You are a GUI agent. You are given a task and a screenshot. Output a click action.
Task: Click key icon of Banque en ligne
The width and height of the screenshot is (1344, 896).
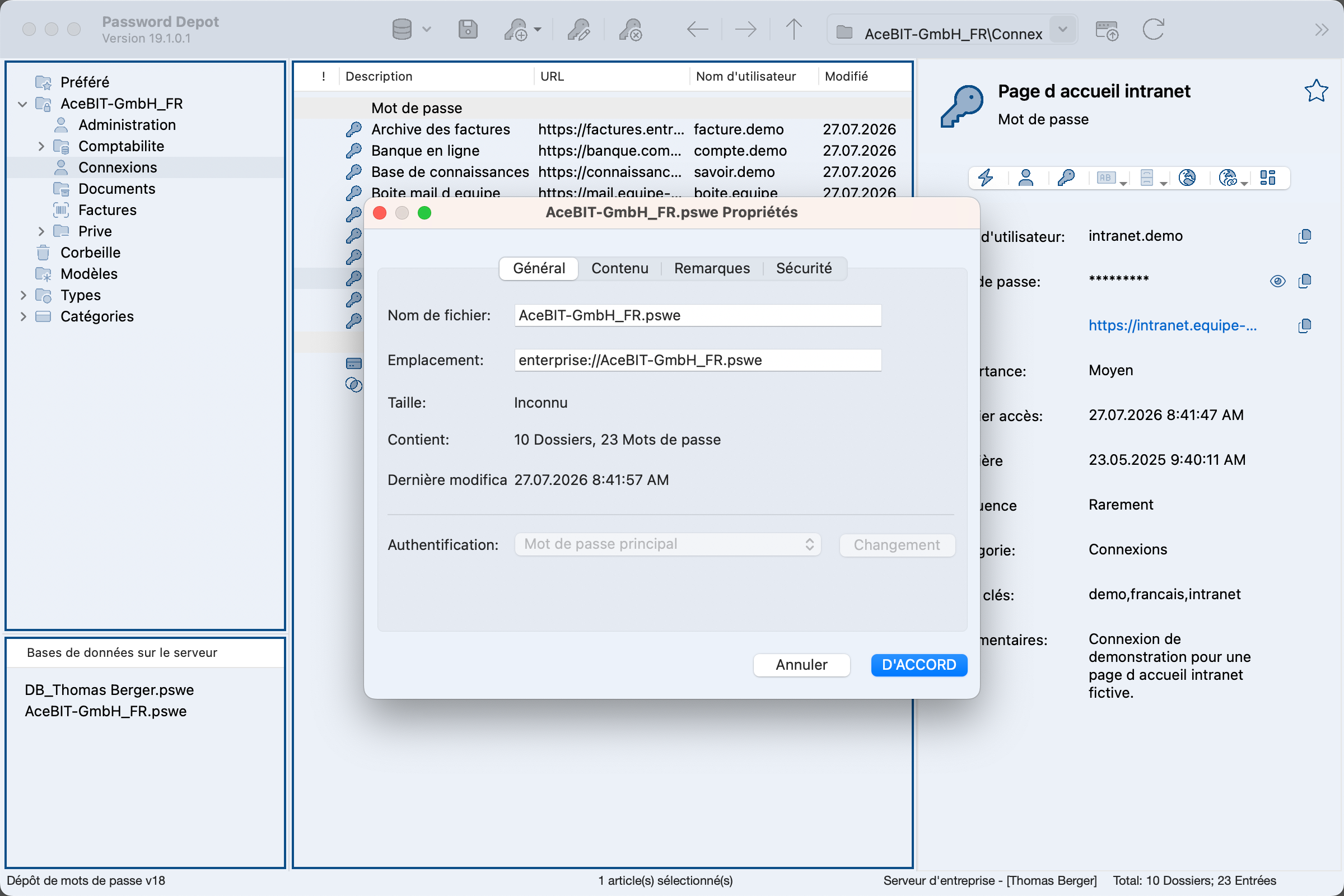354,151
